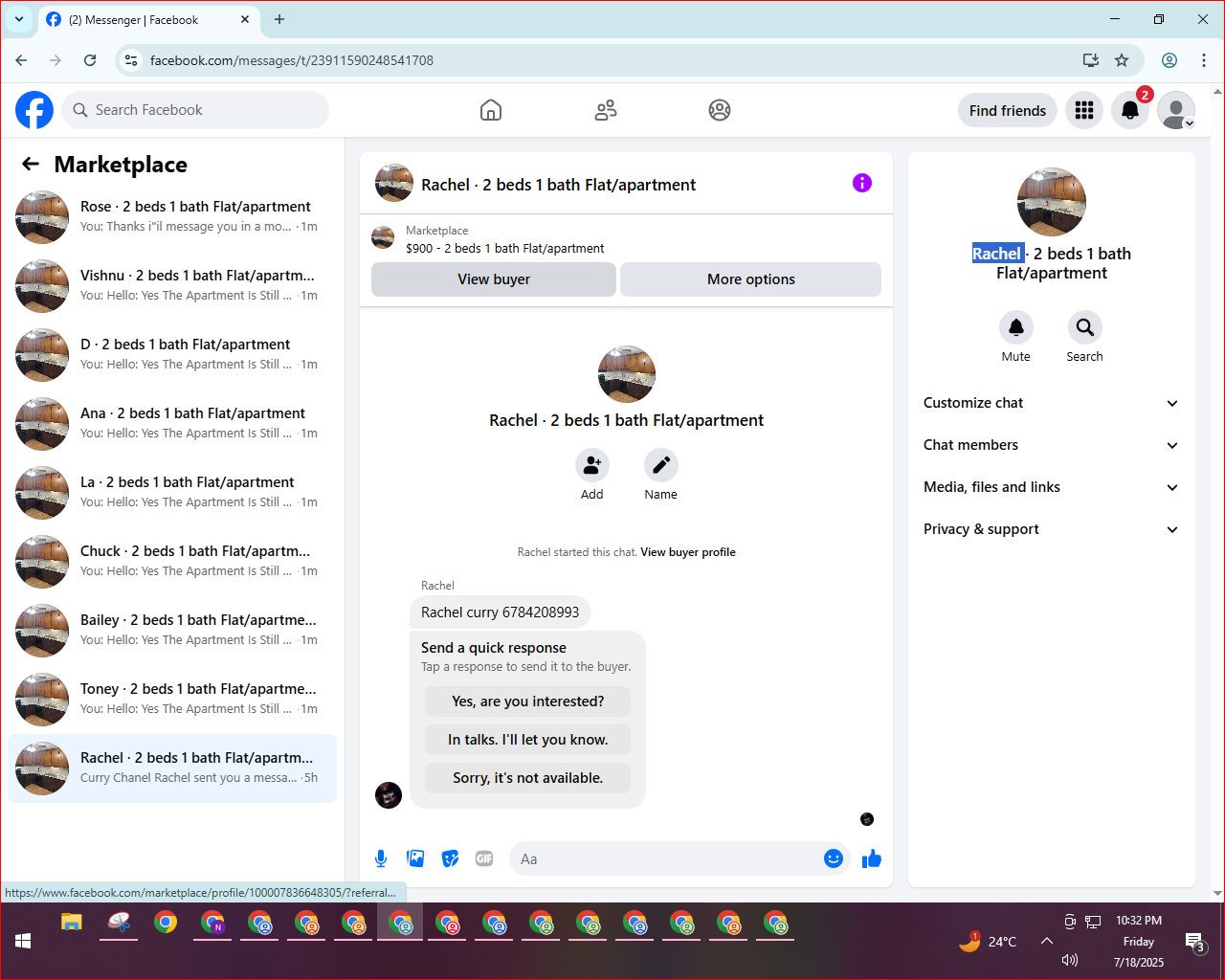The width and height of the screenshot is (1225, 980).
Task: Click the page vertical scrollbar
Action: point(1217,493)
